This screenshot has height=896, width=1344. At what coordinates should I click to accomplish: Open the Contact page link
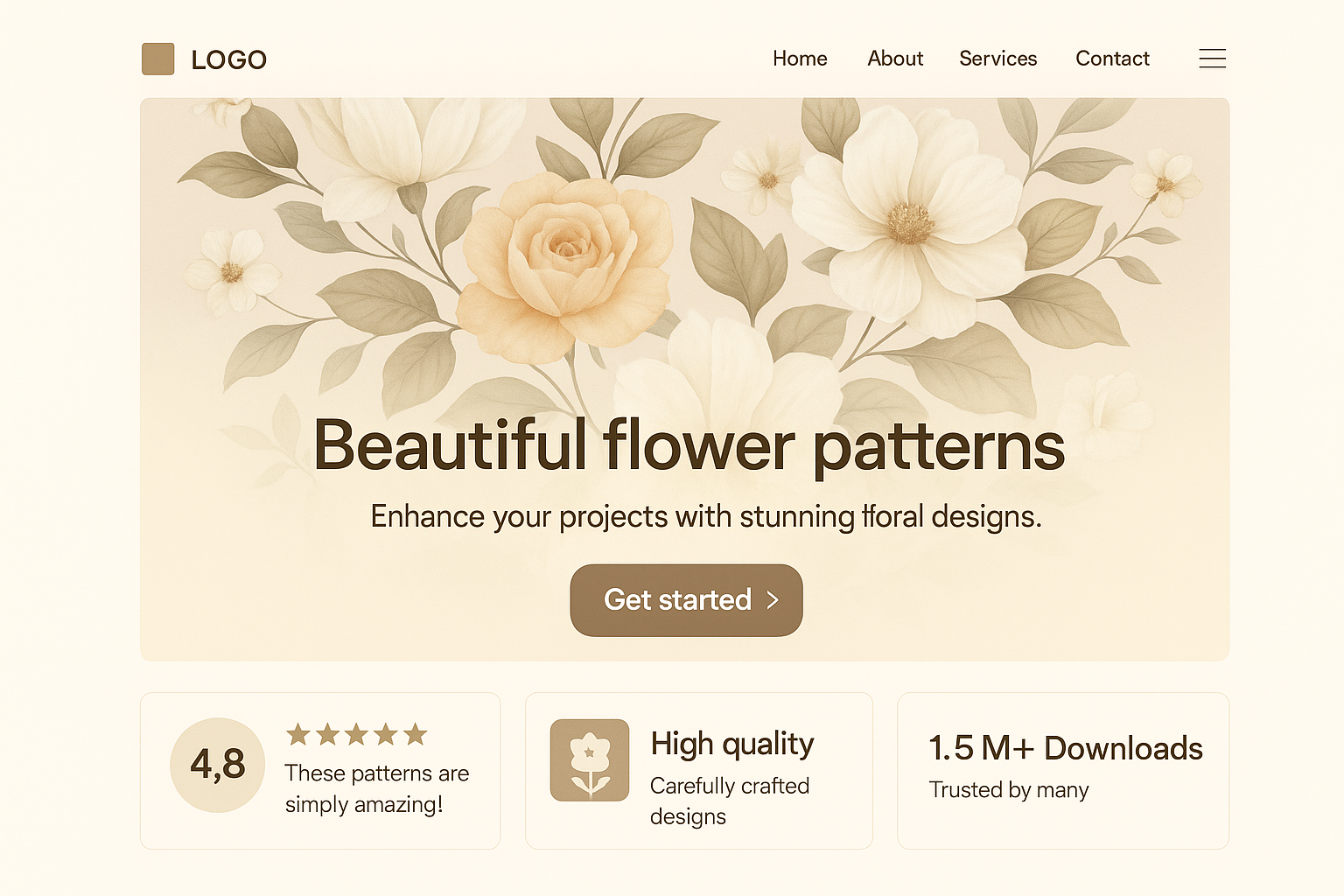(x=1112, y=59)
